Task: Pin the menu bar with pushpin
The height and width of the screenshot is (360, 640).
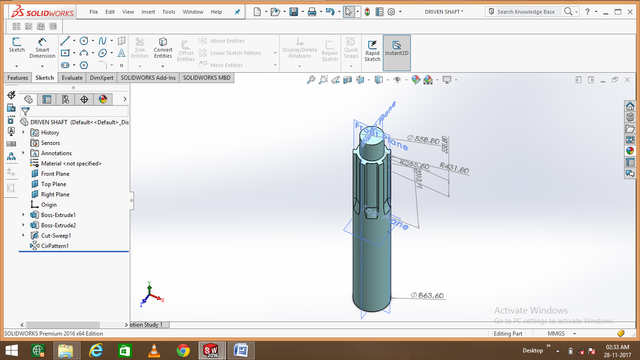Action: pyautogui.click(x=237, y=12)
